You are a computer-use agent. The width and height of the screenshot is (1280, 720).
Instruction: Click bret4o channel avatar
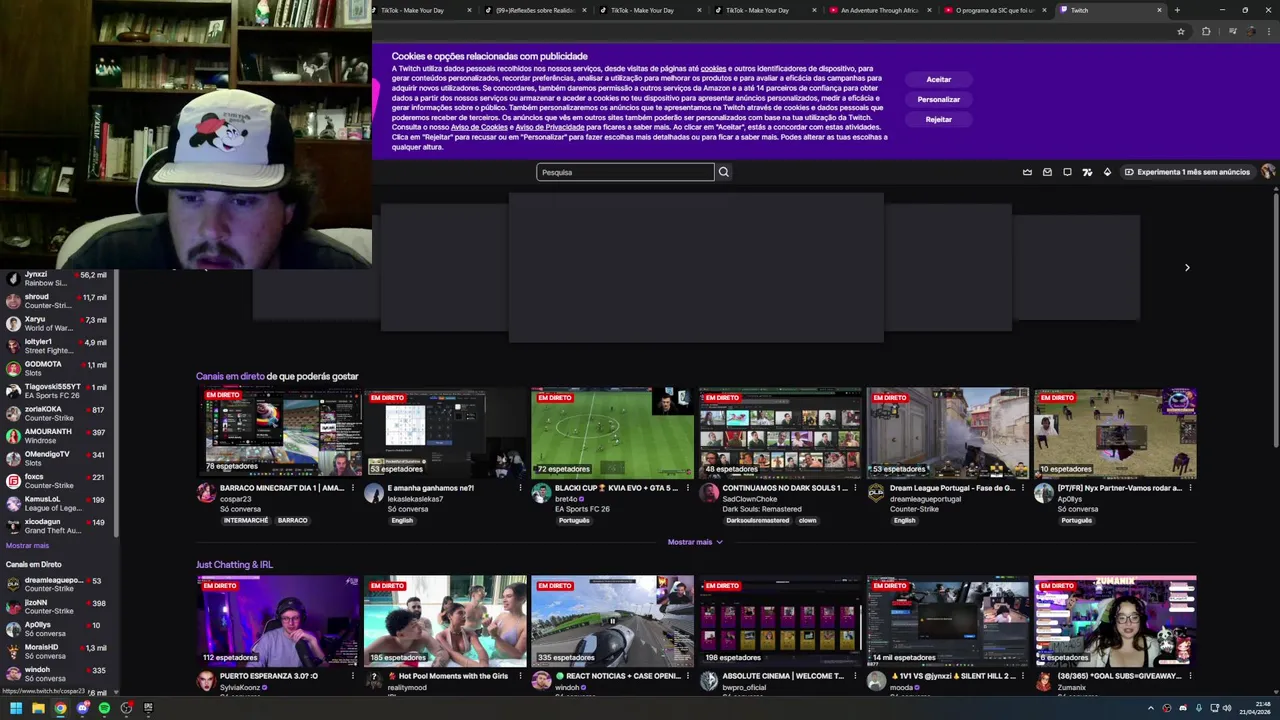pos(541,493)
